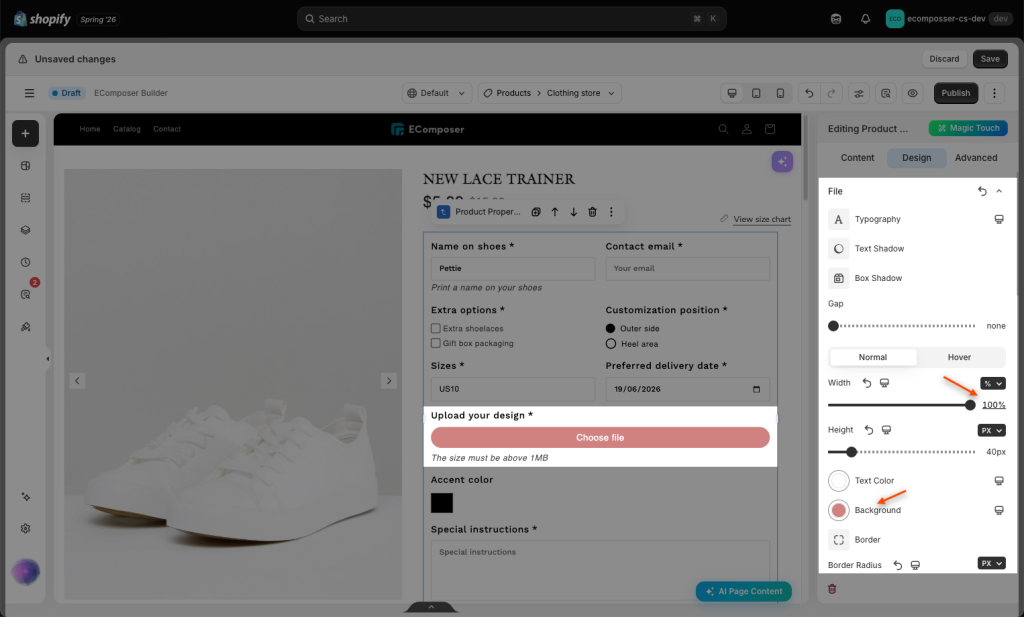Click the red trash icon under panel
Image resolution: width=1024 pixels, height=617 pixels.
[832, 589]
